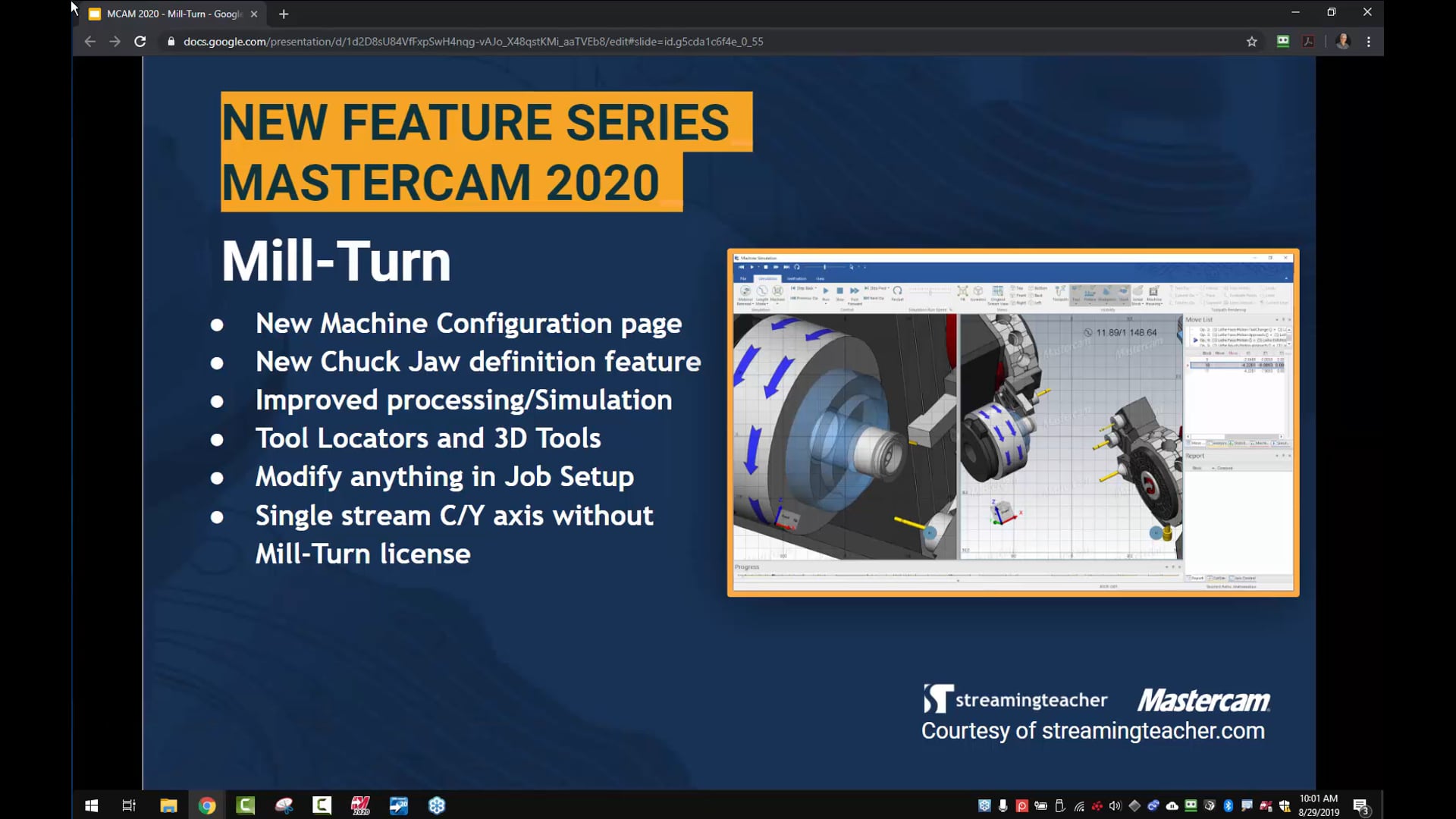Screen dimensions: 1456x819
Task: Open a new browser tab with plus button
Action: coord(284,14)
